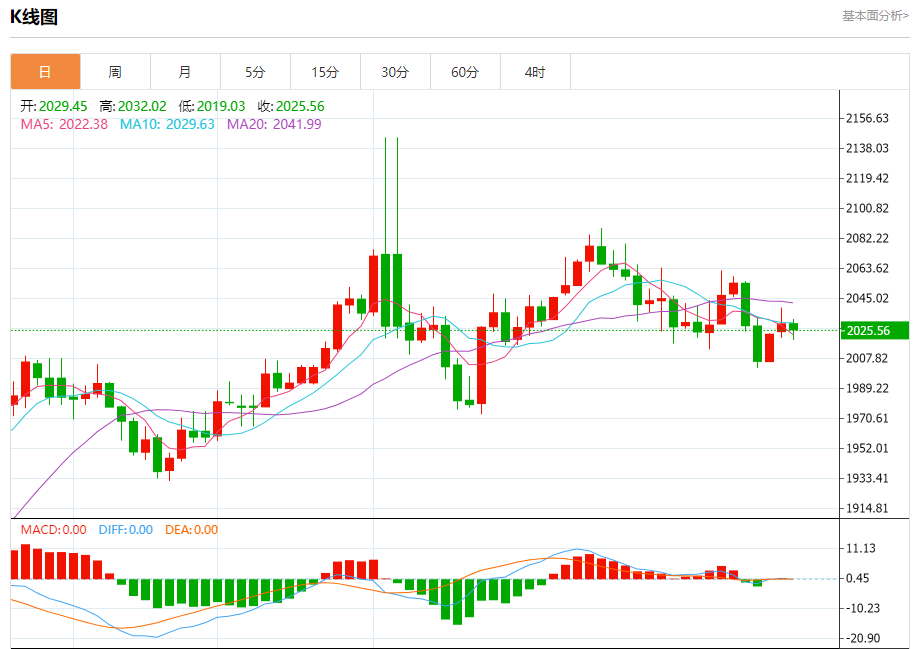Click the -20.90 MACD axis label

862,638
